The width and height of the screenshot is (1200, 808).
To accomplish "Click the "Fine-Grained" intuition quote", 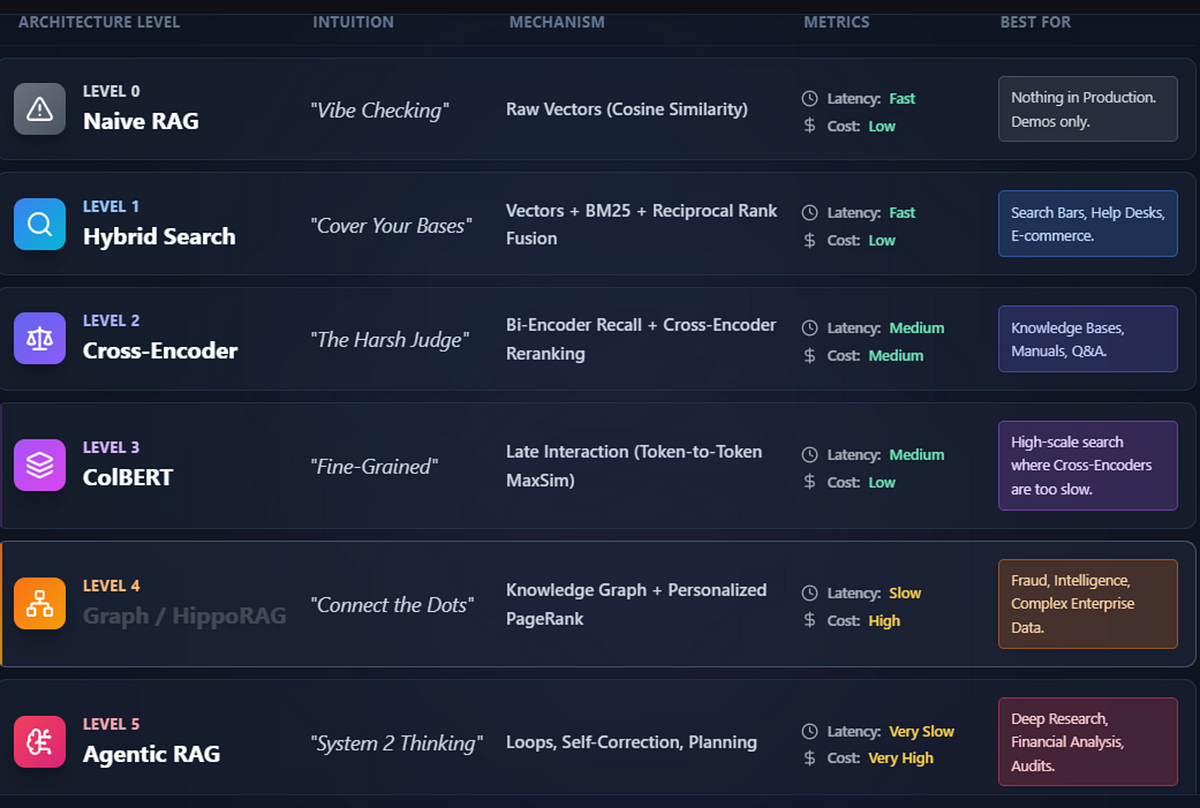I will (373, 467).
